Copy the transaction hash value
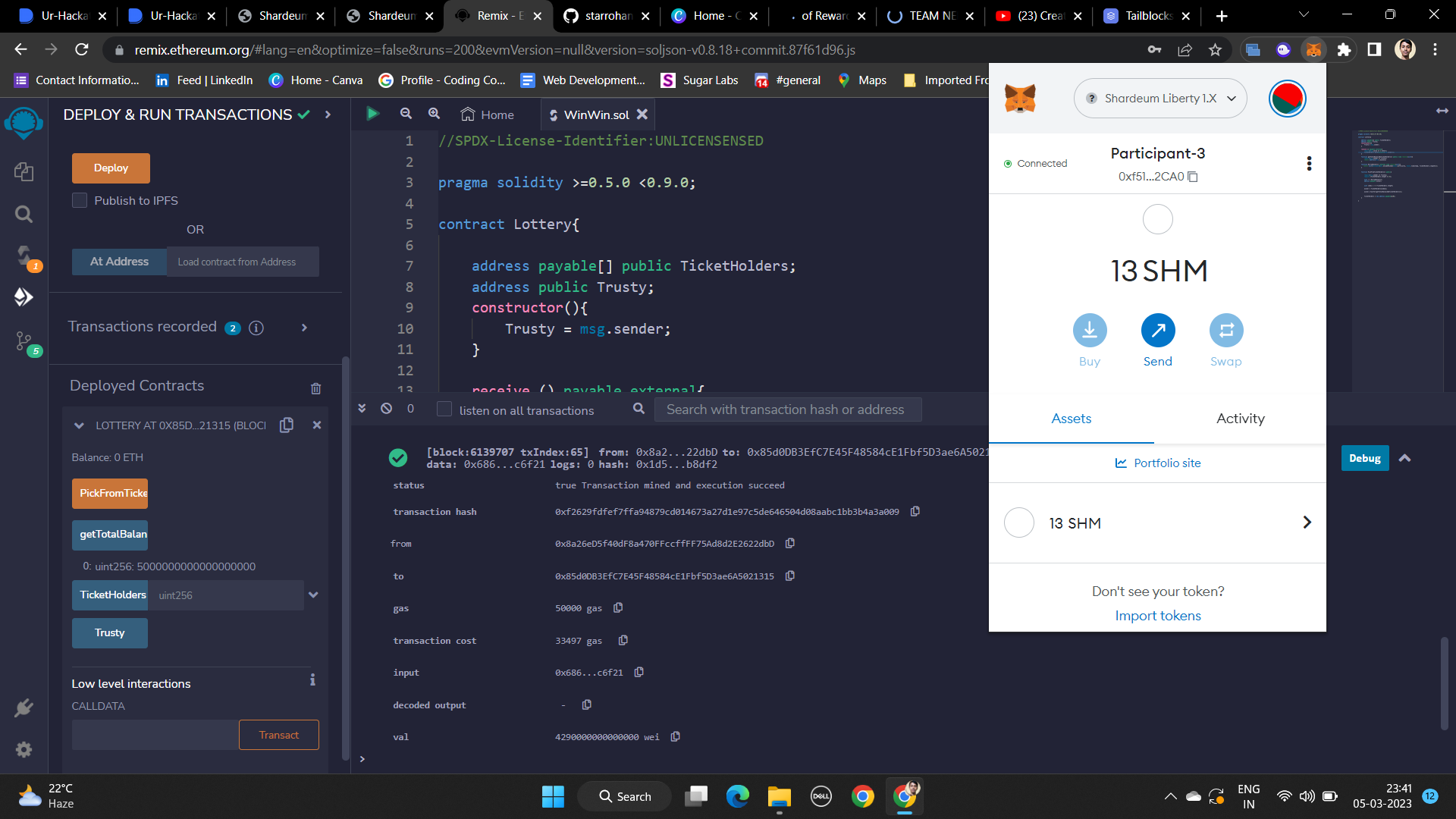 point(915,512)
